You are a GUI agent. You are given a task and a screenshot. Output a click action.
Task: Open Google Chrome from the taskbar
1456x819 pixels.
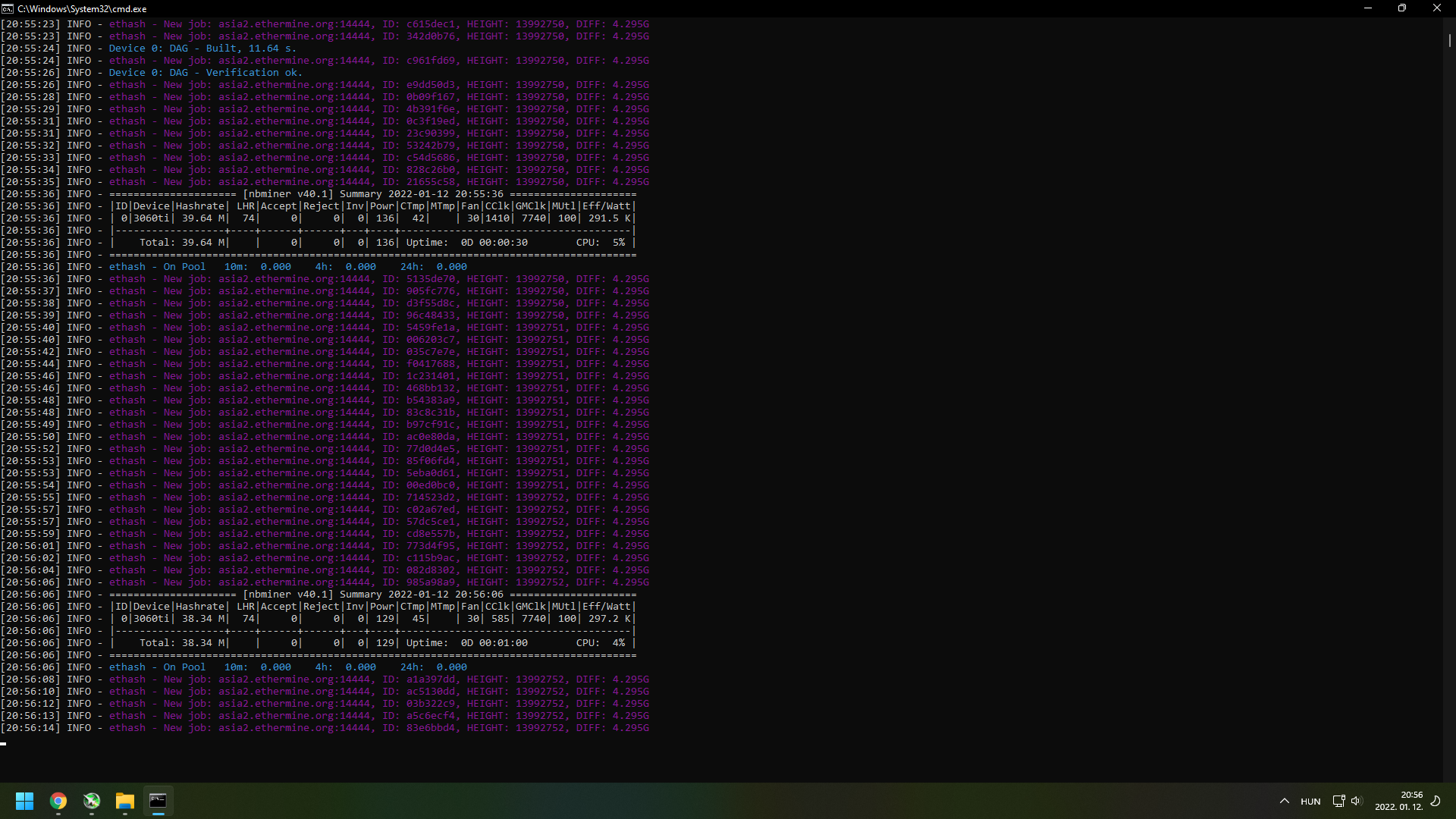58,801
